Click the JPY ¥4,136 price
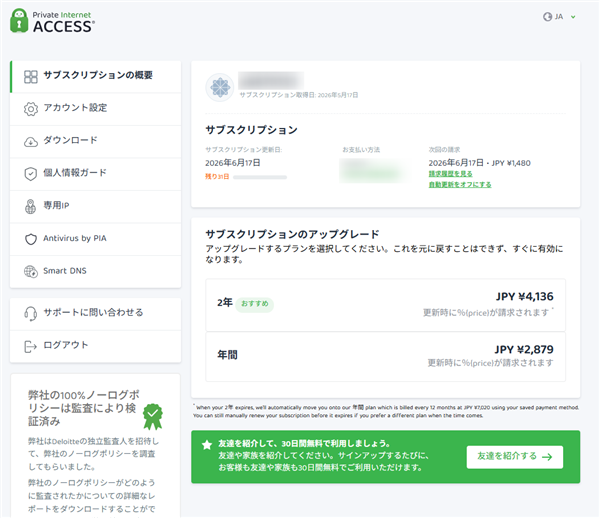Screen dimensions: 600x518 (x=525, y=296)
